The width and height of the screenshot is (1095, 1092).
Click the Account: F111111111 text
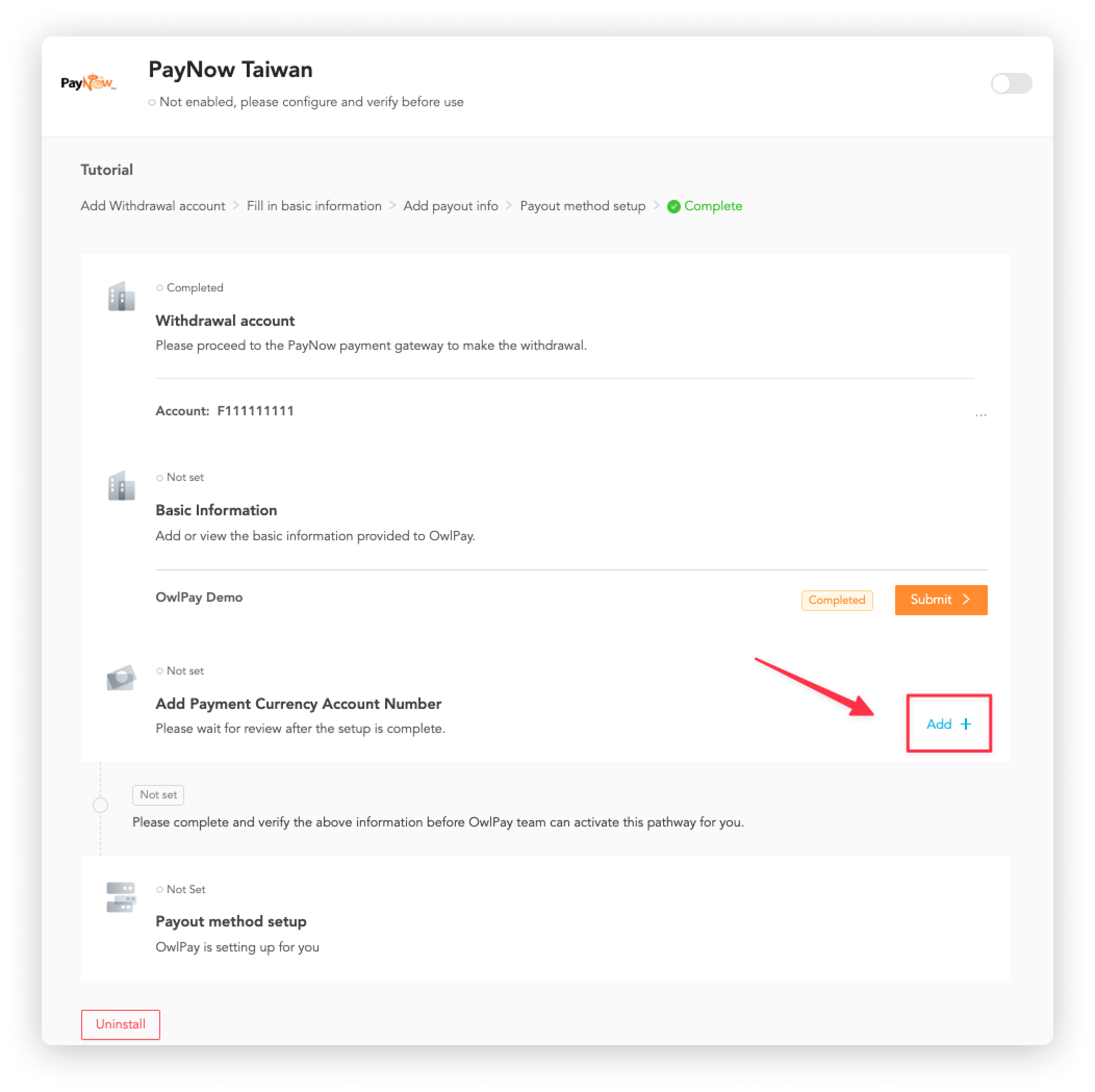coord(224,411)
